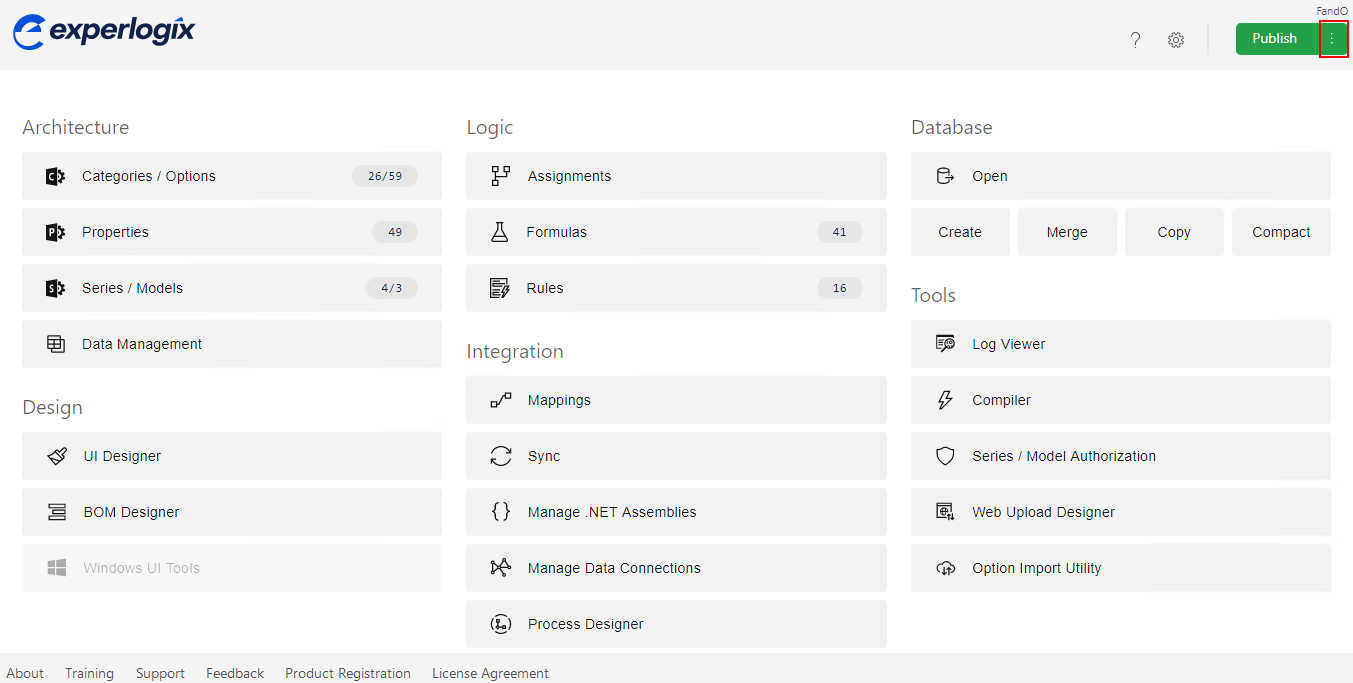Click the Process Designer circle icon

pos(501,624)
